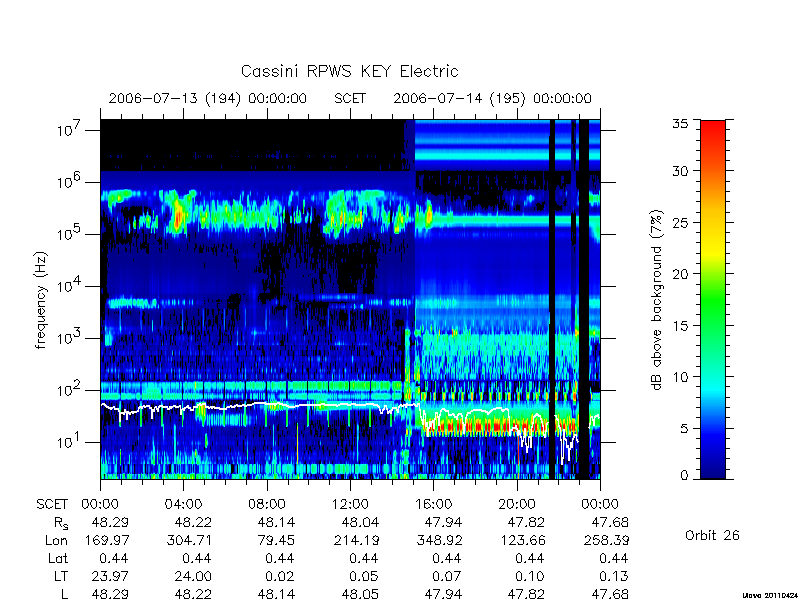Click the "LT" row label
The image size is (800, 600).
61,576
